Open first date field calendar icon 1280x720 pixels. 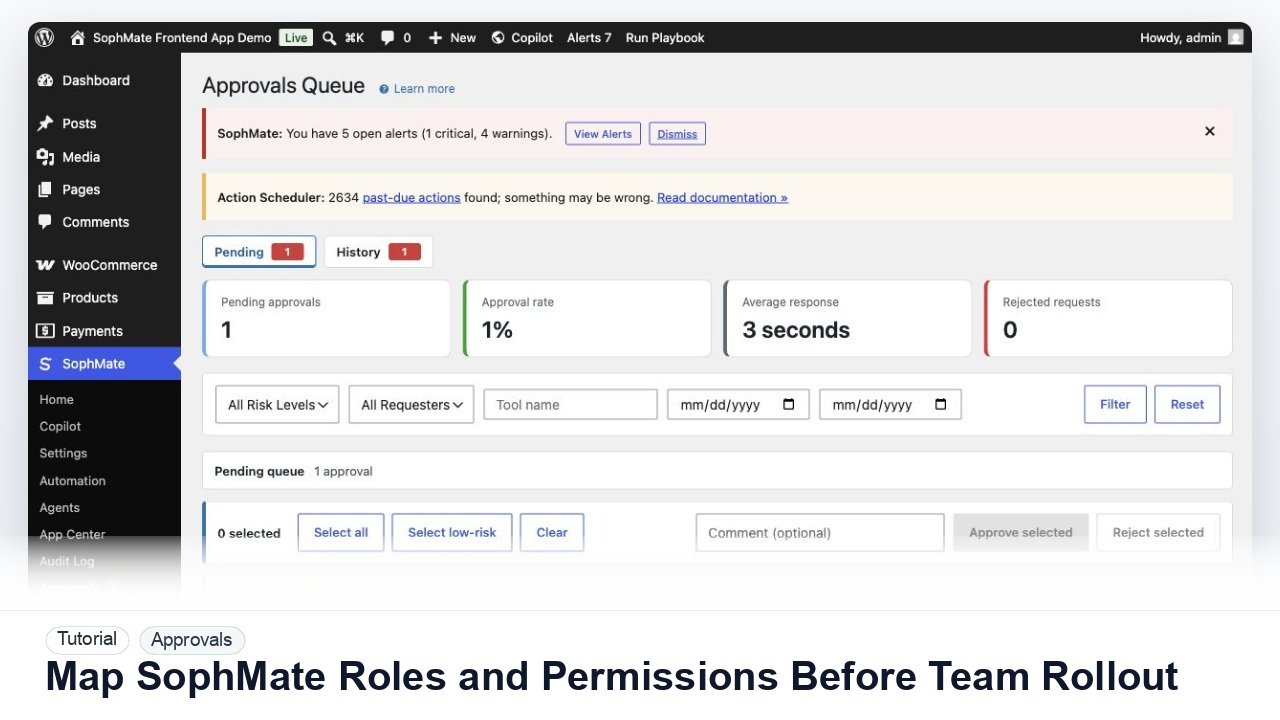pos(789,404)
